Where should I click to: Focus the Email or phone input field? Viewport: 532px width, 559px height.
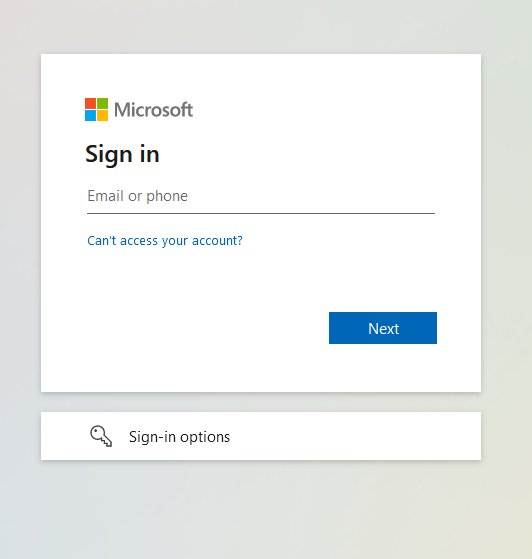[x=261, y=196]
